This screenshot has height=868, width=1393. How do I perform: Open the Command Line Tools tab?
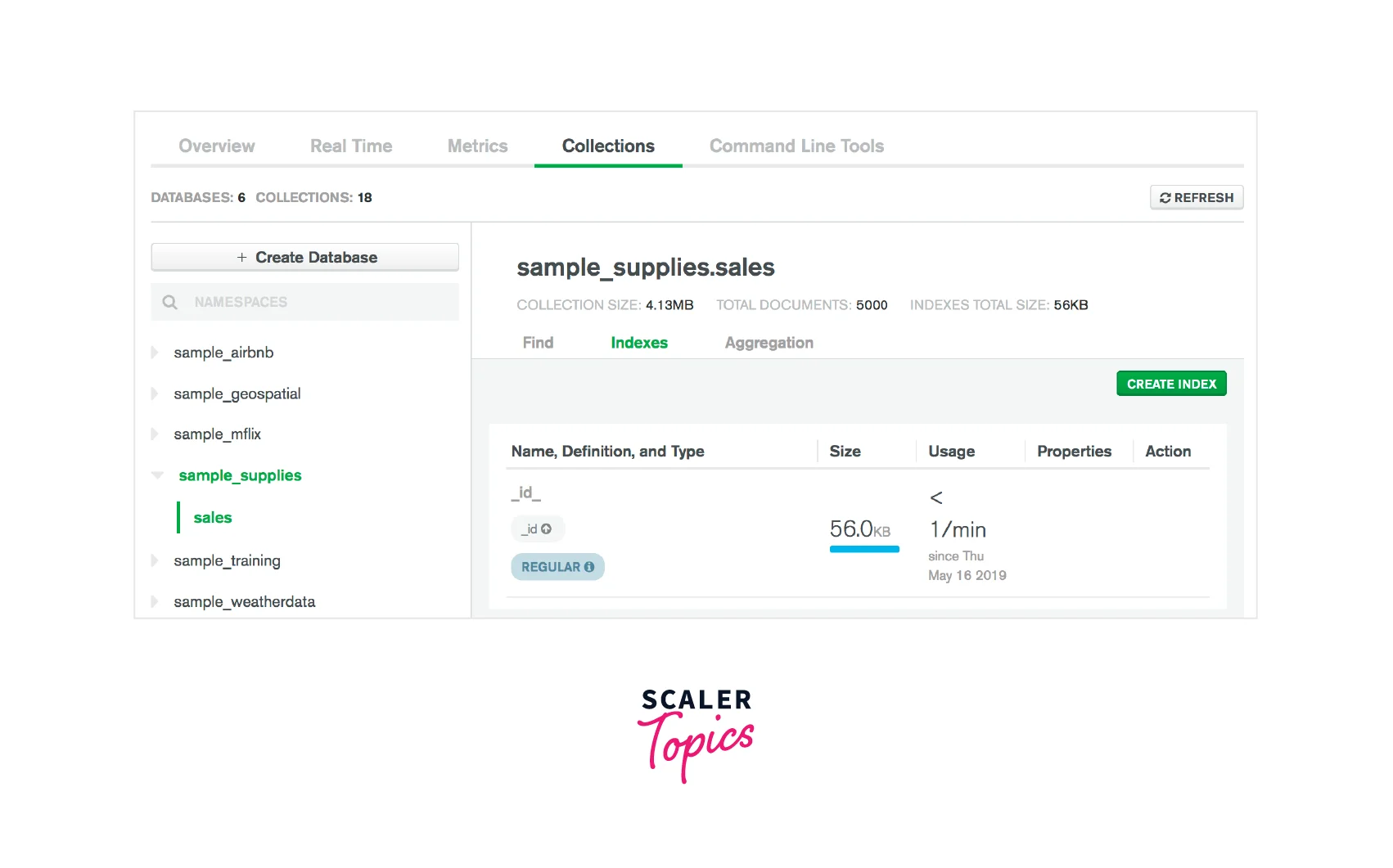(x=796, y=146)
